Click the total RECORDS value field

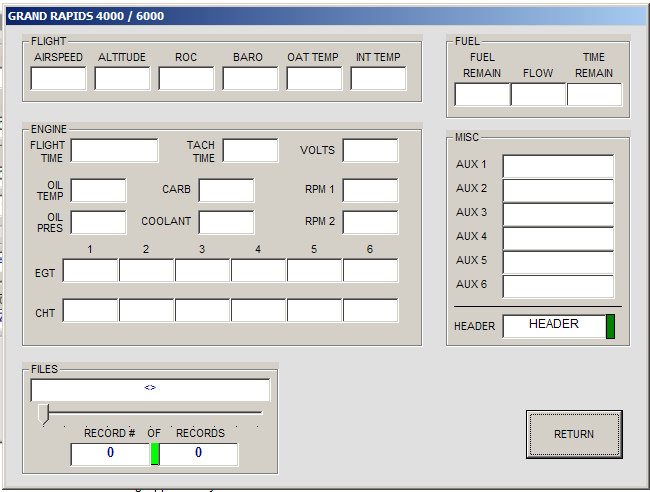199,454
